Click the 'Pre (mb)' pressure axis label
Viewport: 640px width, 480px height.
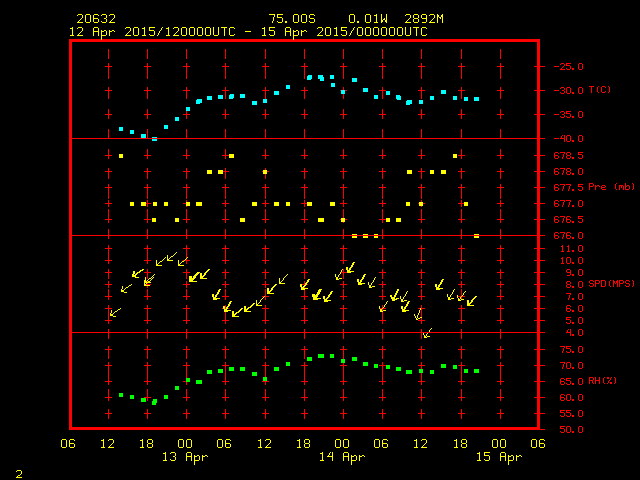click(x=611, y=187)
